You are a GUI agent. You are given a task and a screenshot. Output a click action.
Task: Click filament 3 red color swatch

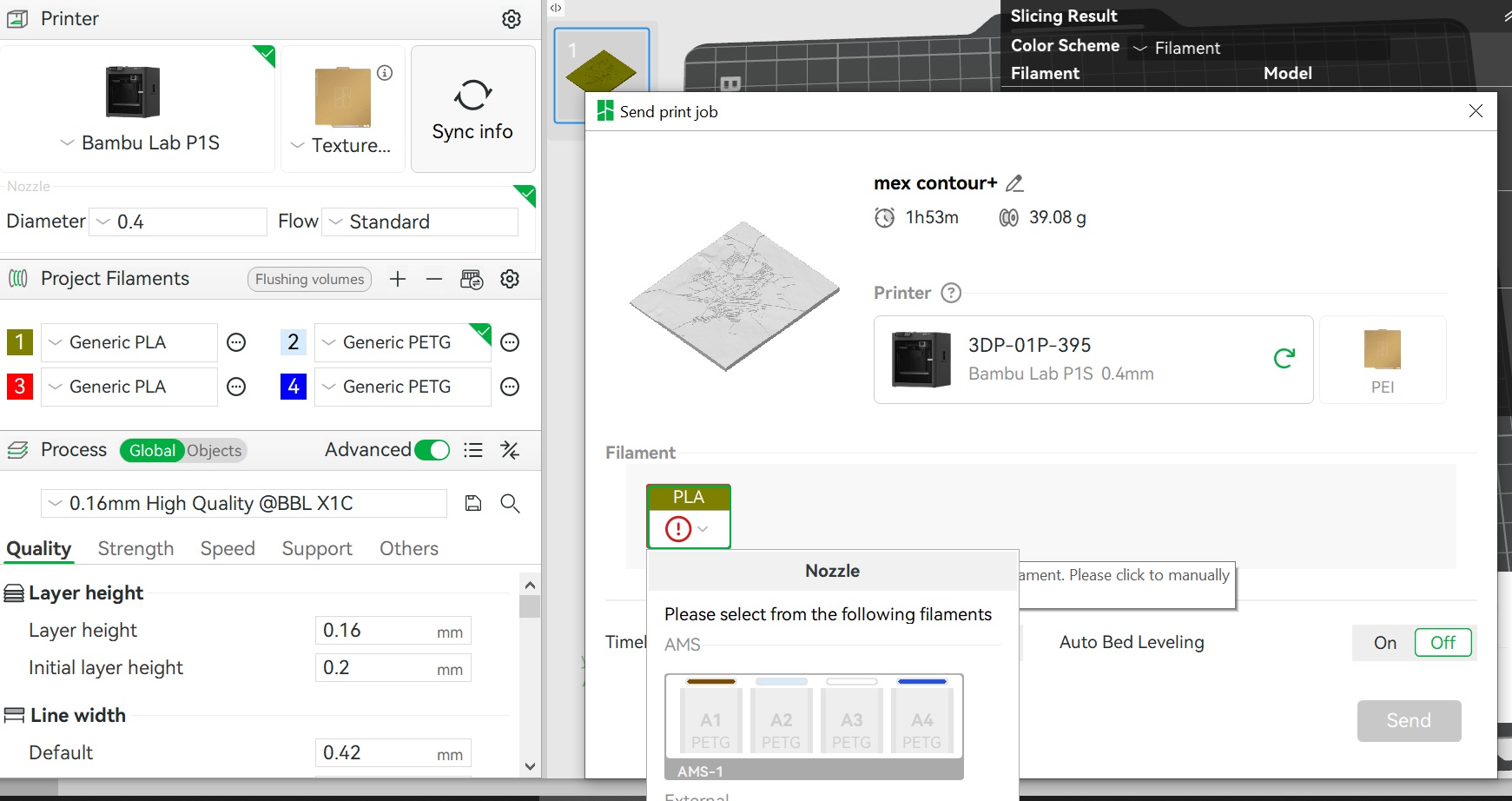(20, 387)
